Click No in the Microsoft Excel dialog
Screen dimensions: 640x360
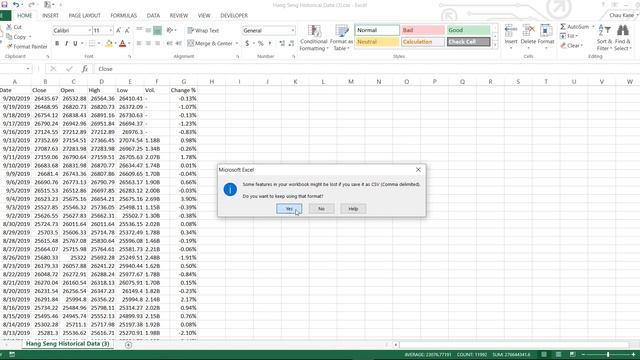tap(321, 209)
